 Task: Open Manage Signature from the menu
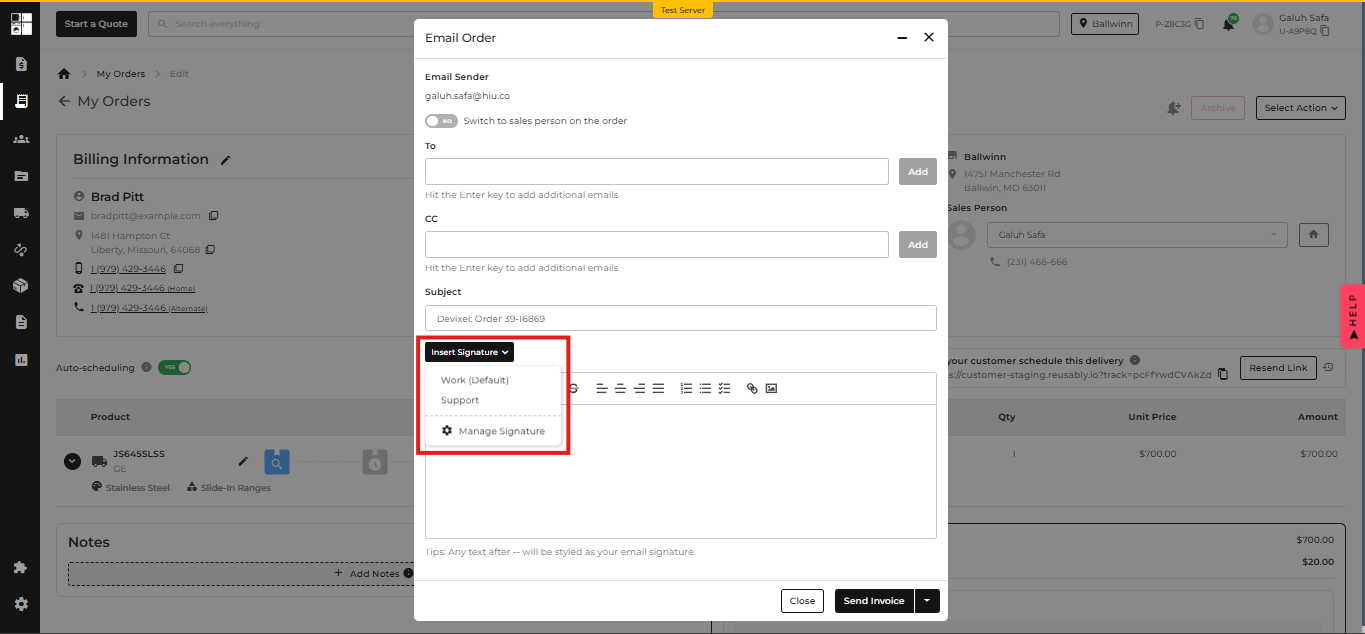point(501,431)
